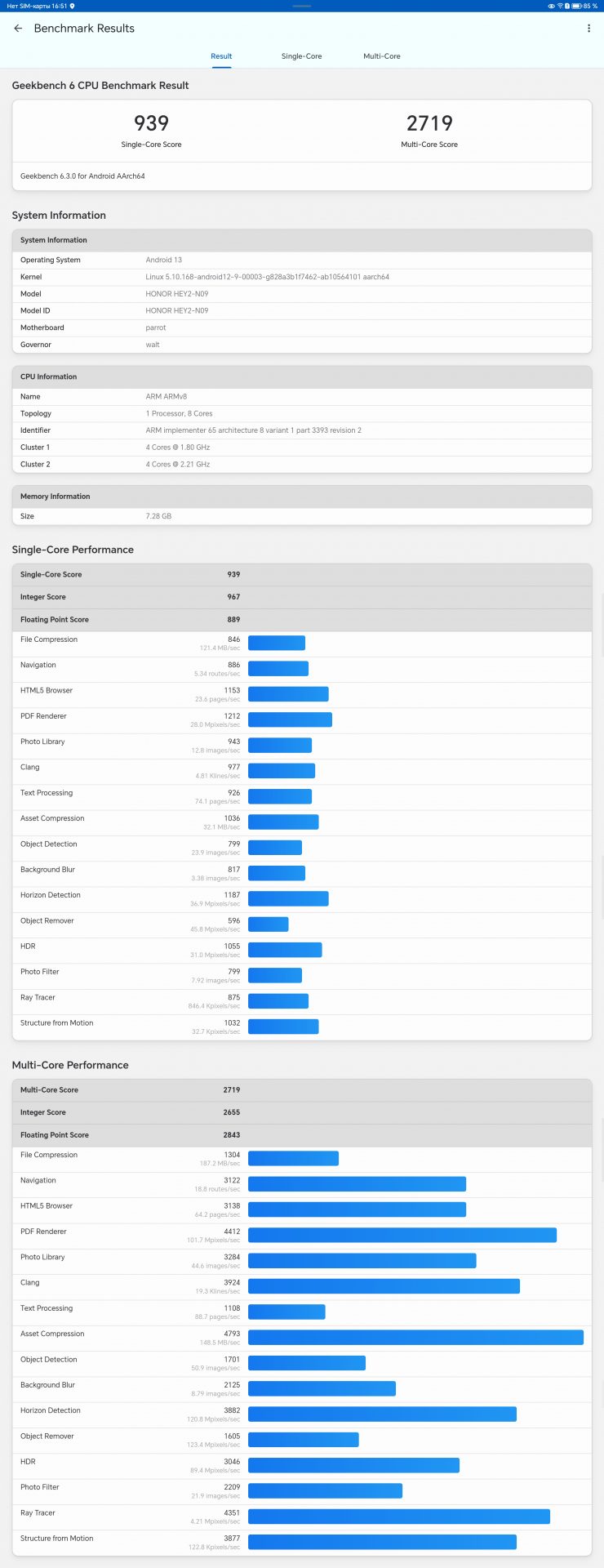Tap the System Information table header
This screenshot has height=1568, width=604.
pos(301,240)
